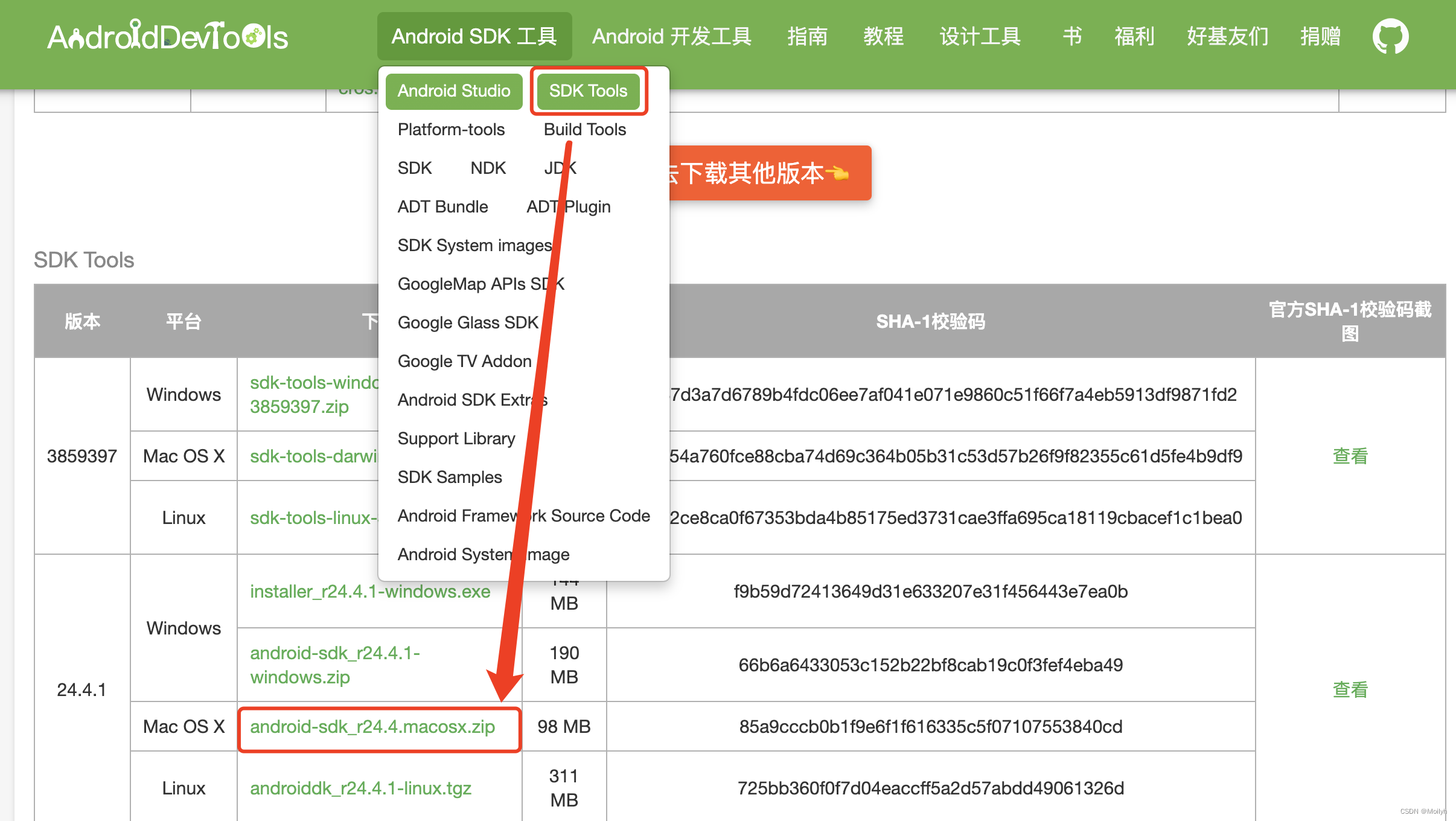
Task: Select Android Studio in dropdown
Action: click(454, 91)
